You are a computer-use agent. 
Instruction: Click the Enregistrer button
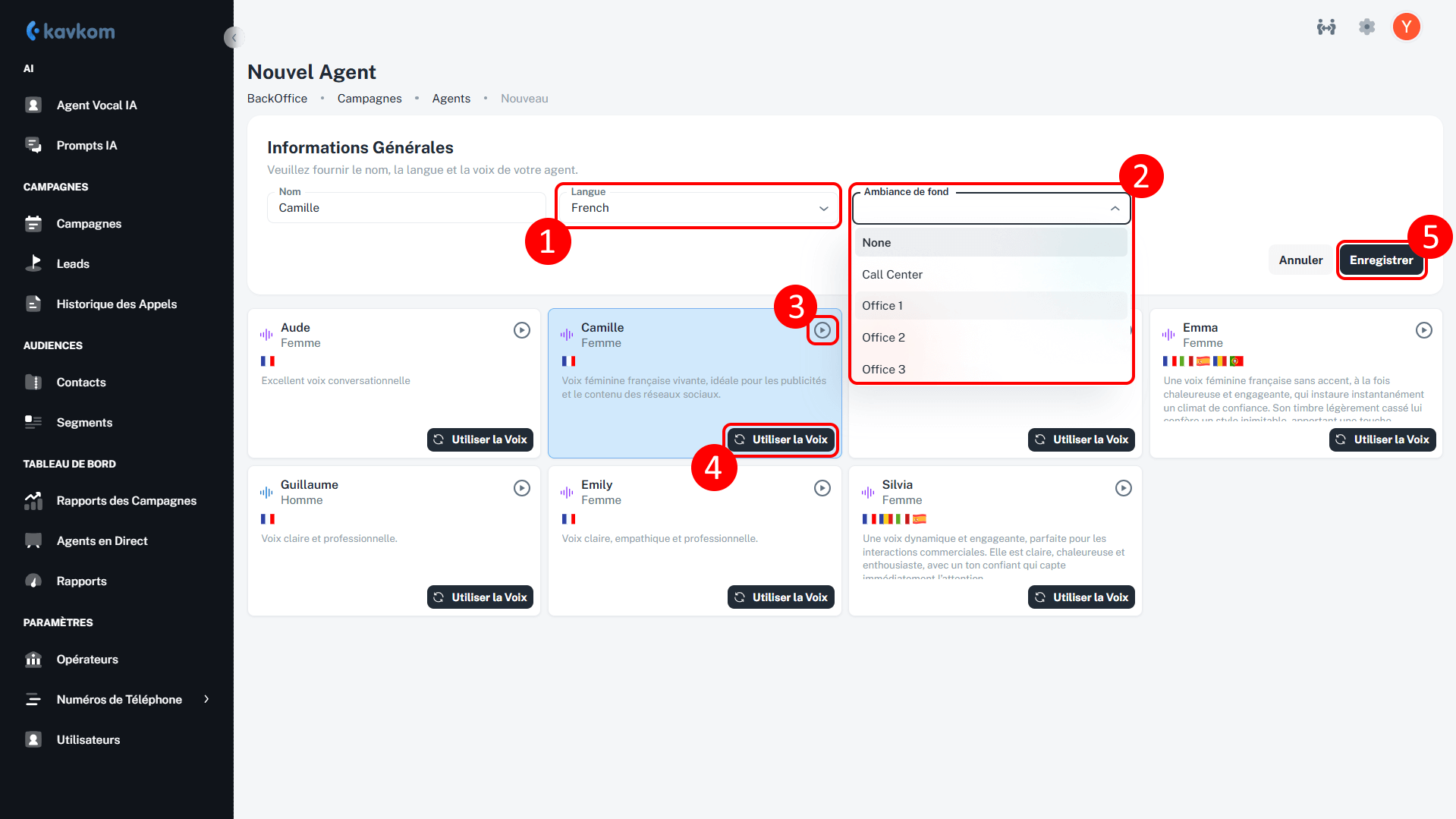pos(1381,260)
